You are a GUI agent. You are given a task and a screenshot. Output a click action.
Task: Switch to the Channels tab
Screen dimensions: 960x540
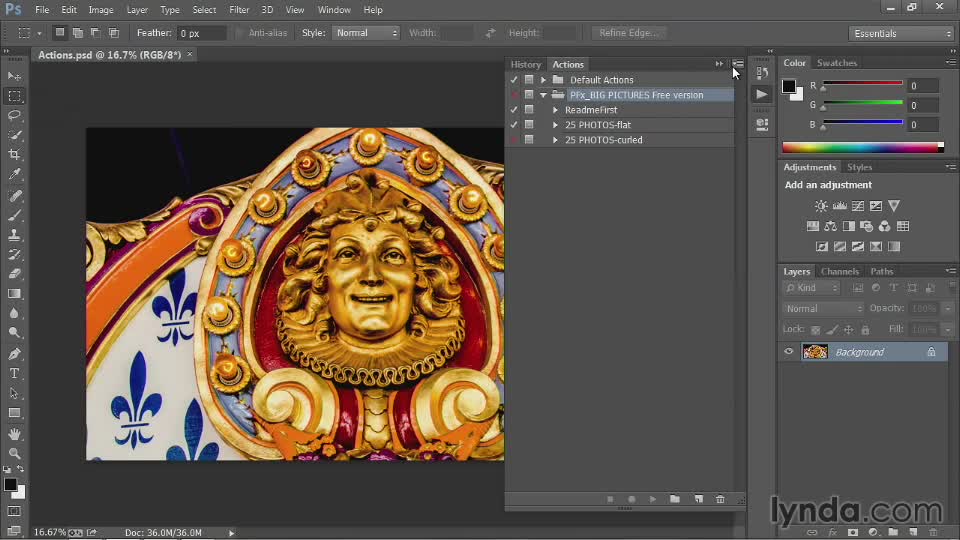tap(839, 271)
